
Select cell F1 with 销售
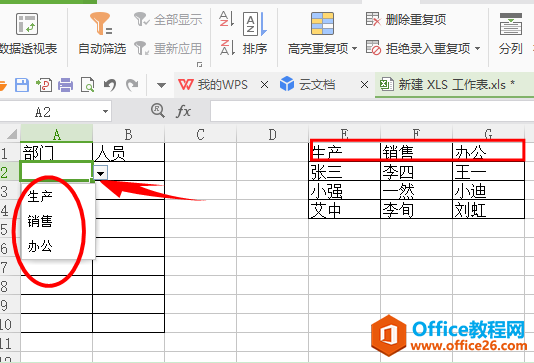416,152
